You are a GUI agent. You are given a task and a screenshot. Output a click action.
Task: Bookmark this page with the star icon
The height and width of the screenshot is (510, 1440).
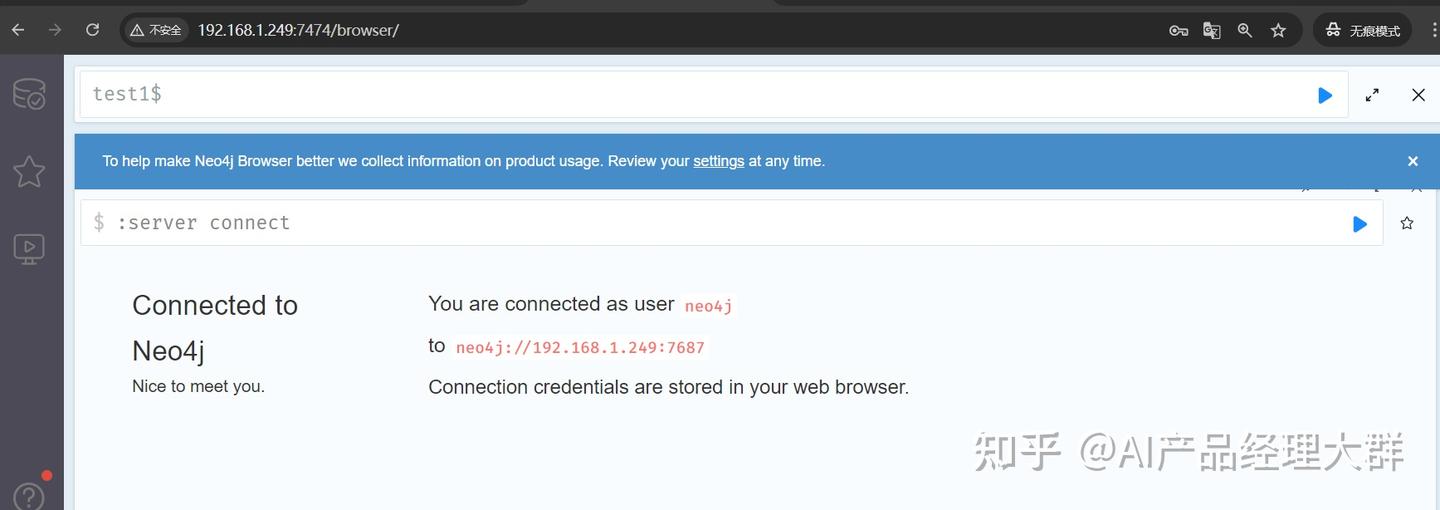[x=1278, y=30]
